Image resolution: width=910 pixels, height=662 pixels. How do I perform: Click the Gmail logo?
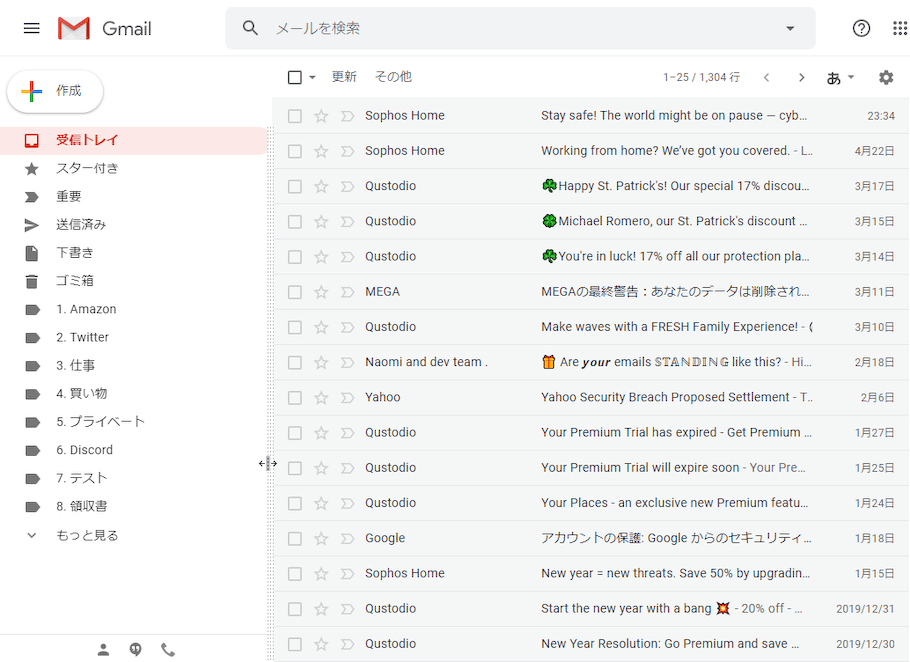[x=104, y=28]
